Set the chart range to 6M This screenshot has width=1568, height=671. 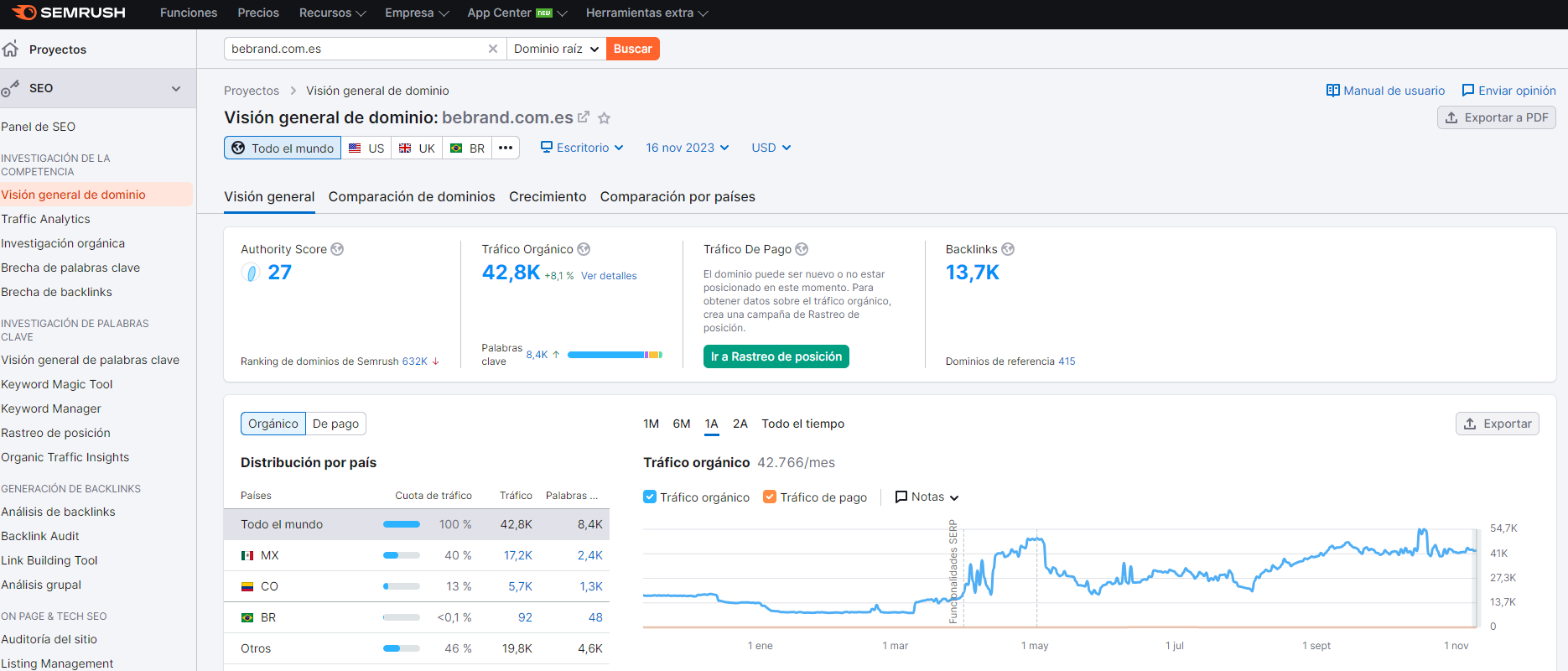(682, 424)
